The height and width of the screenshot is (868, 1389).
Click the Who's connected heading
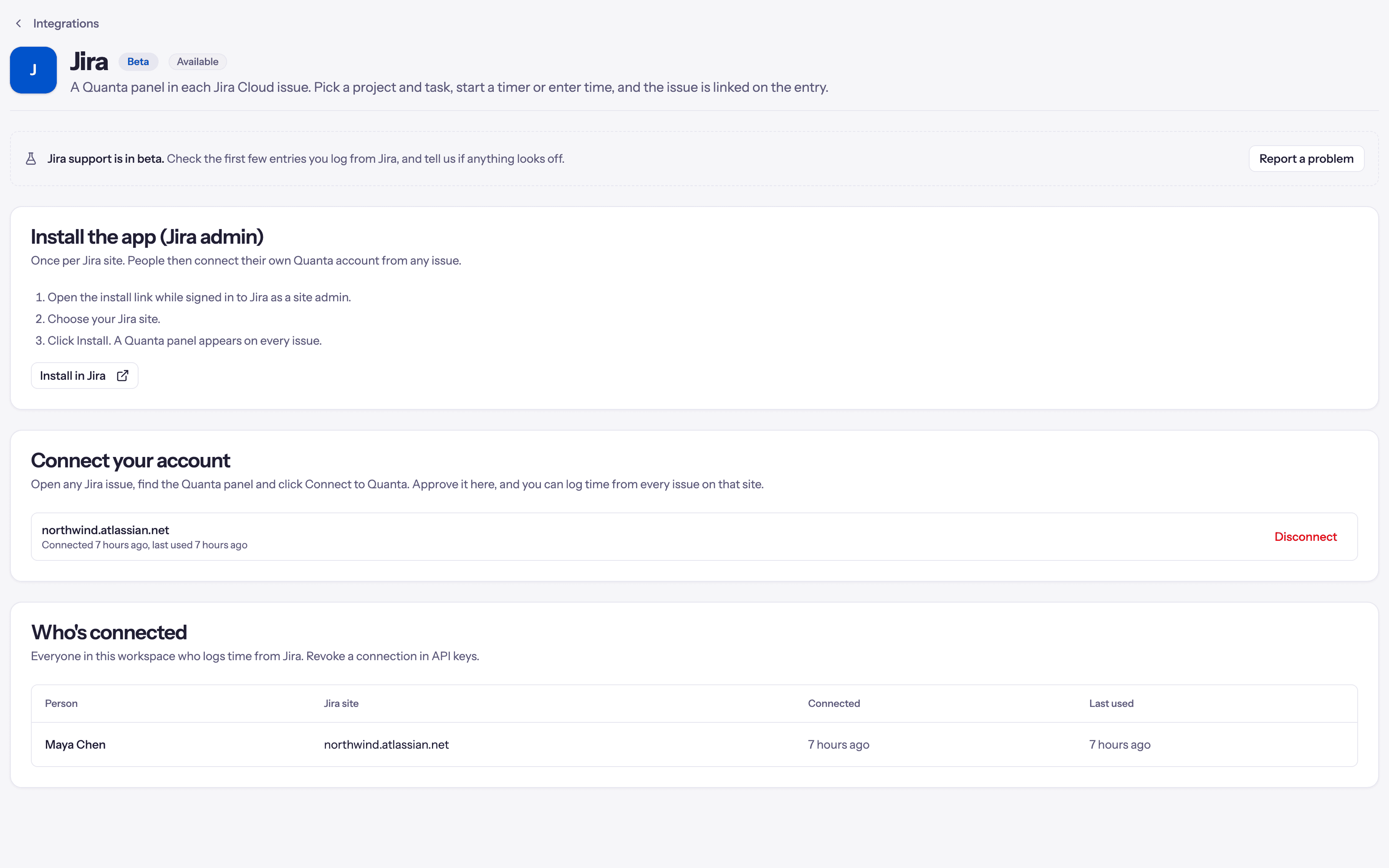coord(109,632)
